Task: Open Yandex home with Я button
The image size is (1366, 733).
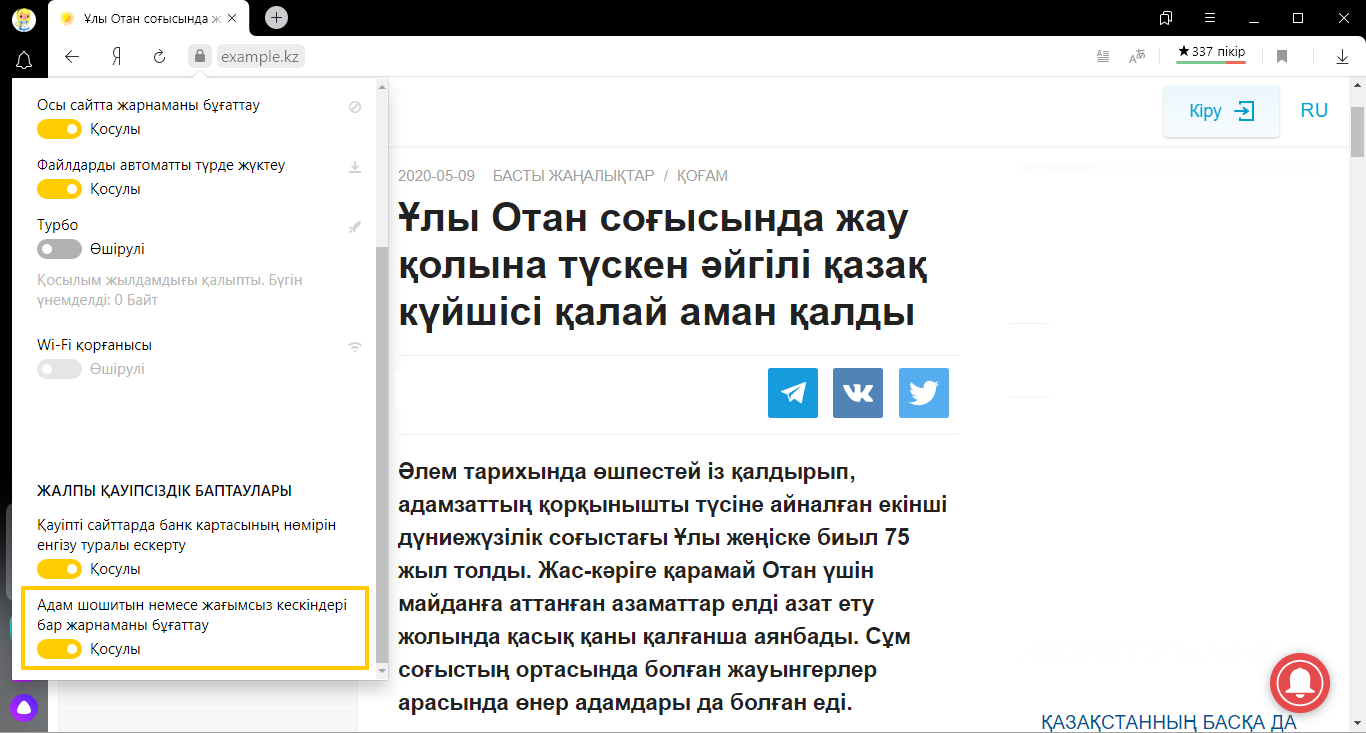Action: (116, 57)
